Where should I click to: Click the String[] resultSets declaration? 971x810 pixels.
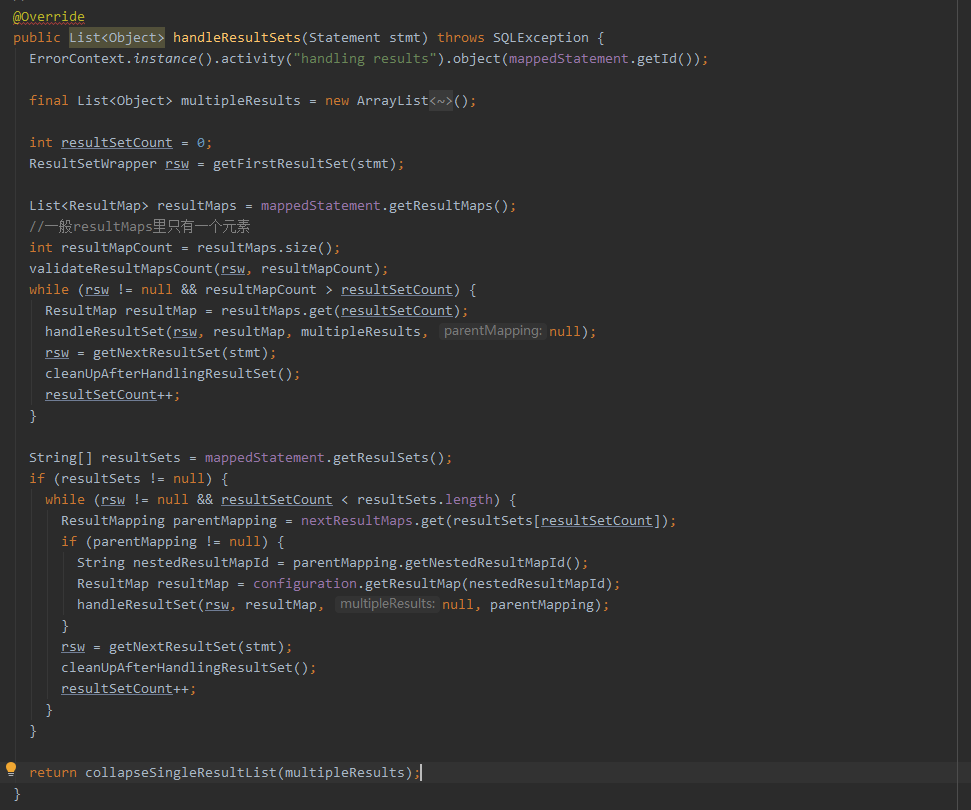105,458
